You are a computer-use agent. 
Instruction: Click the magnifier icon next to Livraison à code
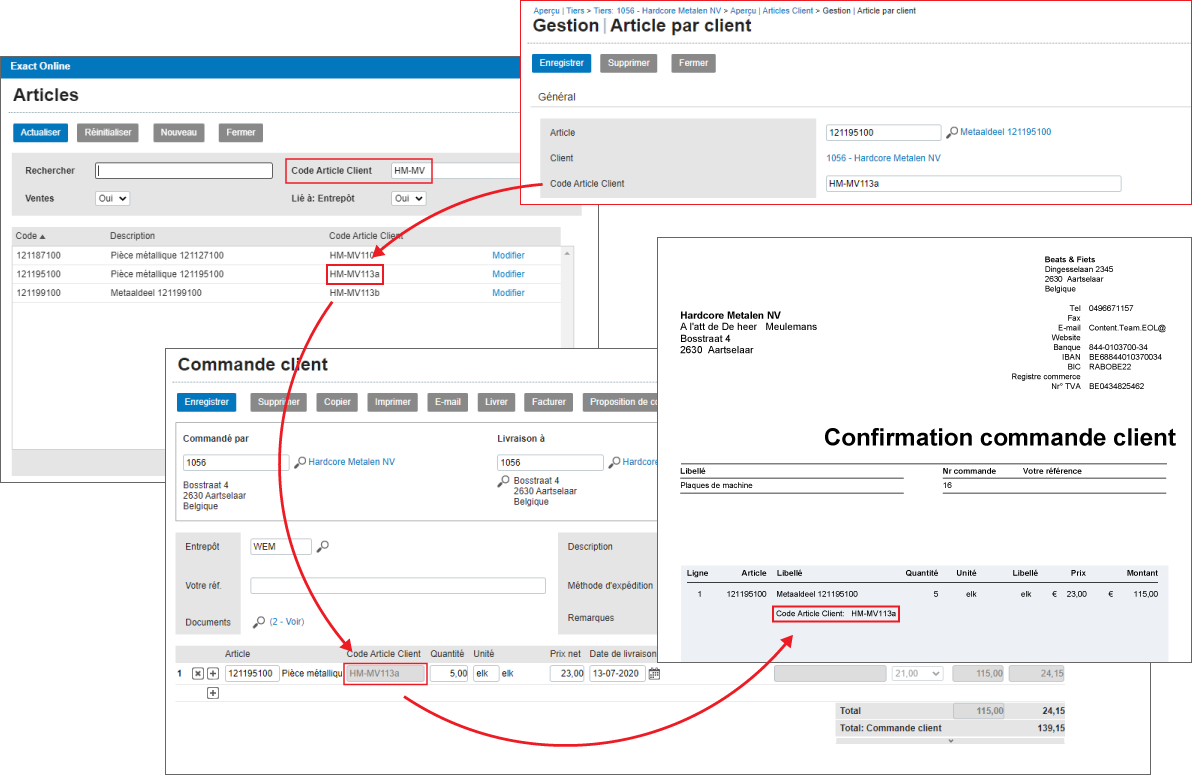click(x=614, y=462)
